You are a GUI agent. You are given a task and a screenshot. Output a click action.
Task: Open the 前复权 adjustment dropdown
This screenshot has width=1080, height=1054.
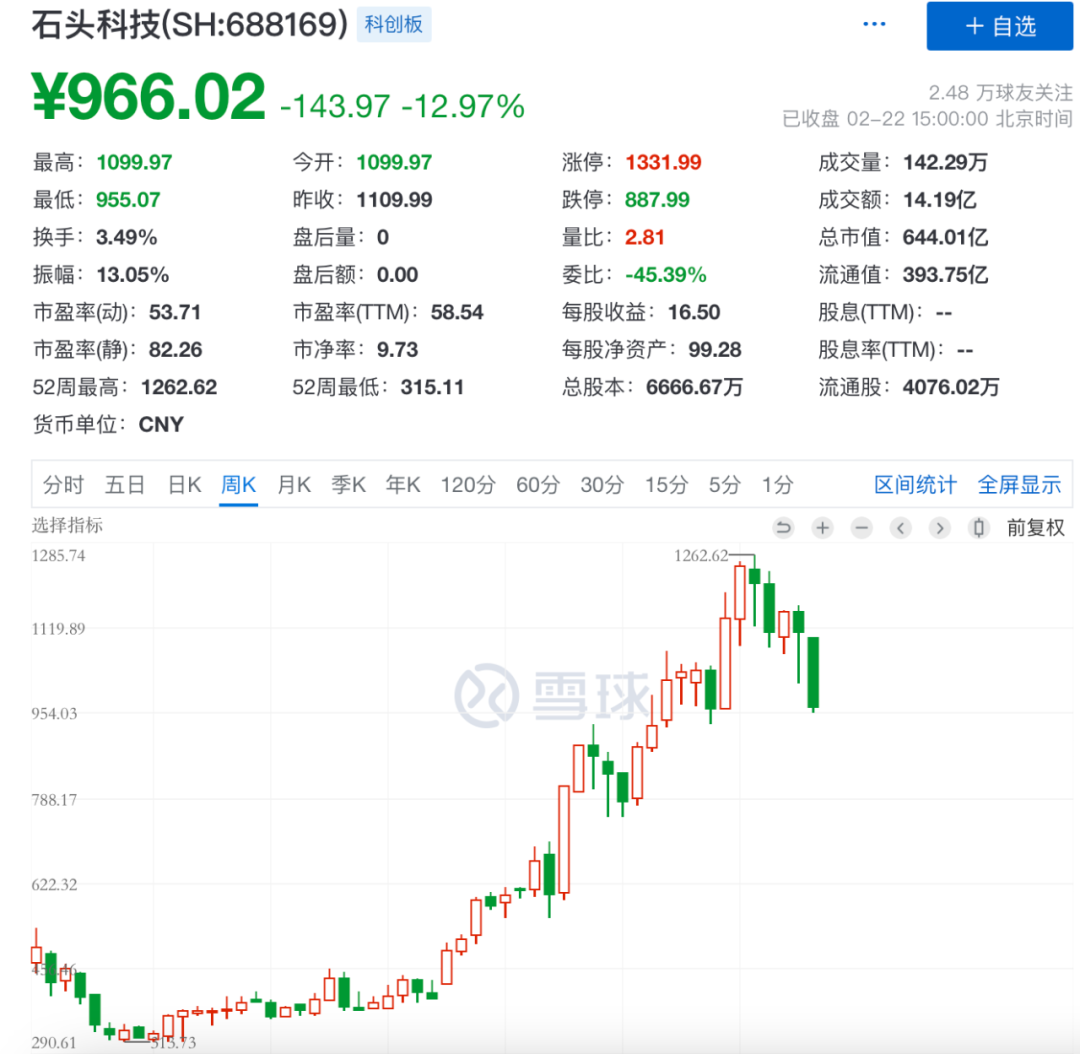(1035, 528)
